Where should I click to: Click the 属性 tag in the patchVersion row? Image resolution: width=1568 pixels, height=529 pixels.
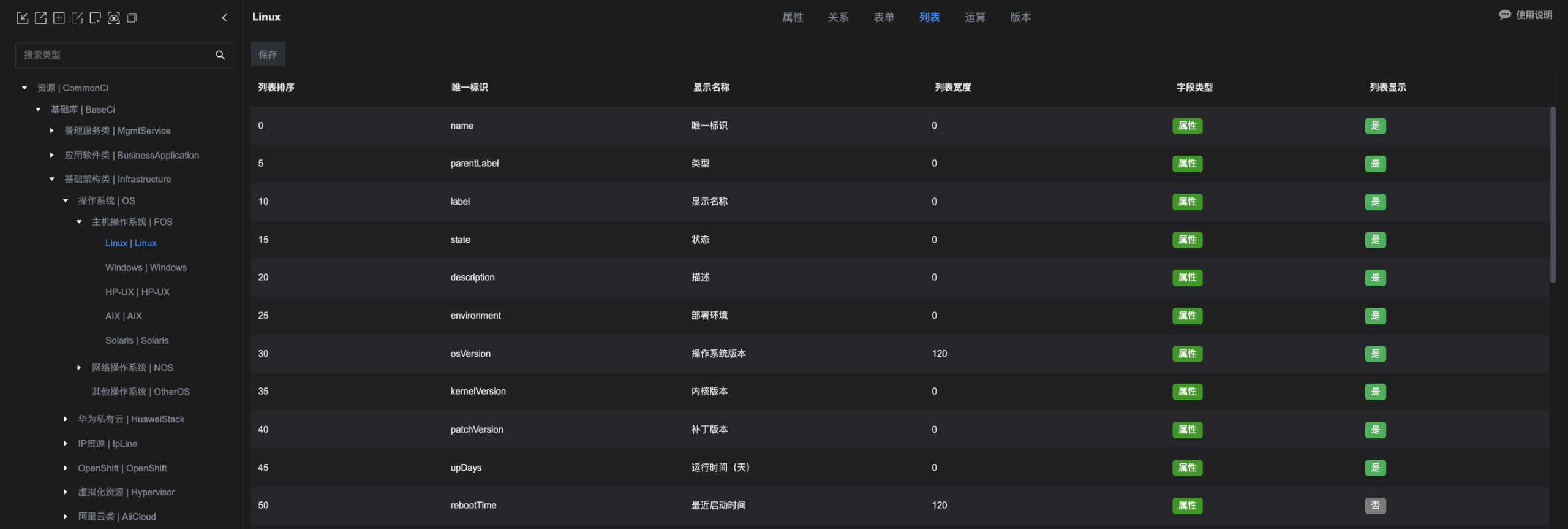(x=1187, y=430)
